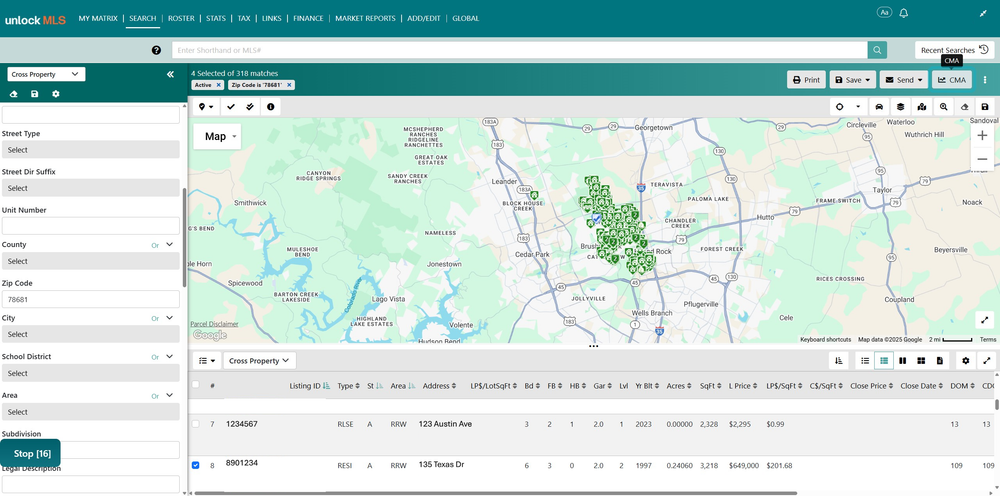
Task: Click the notification bell icon
Action: click(903, 13)
